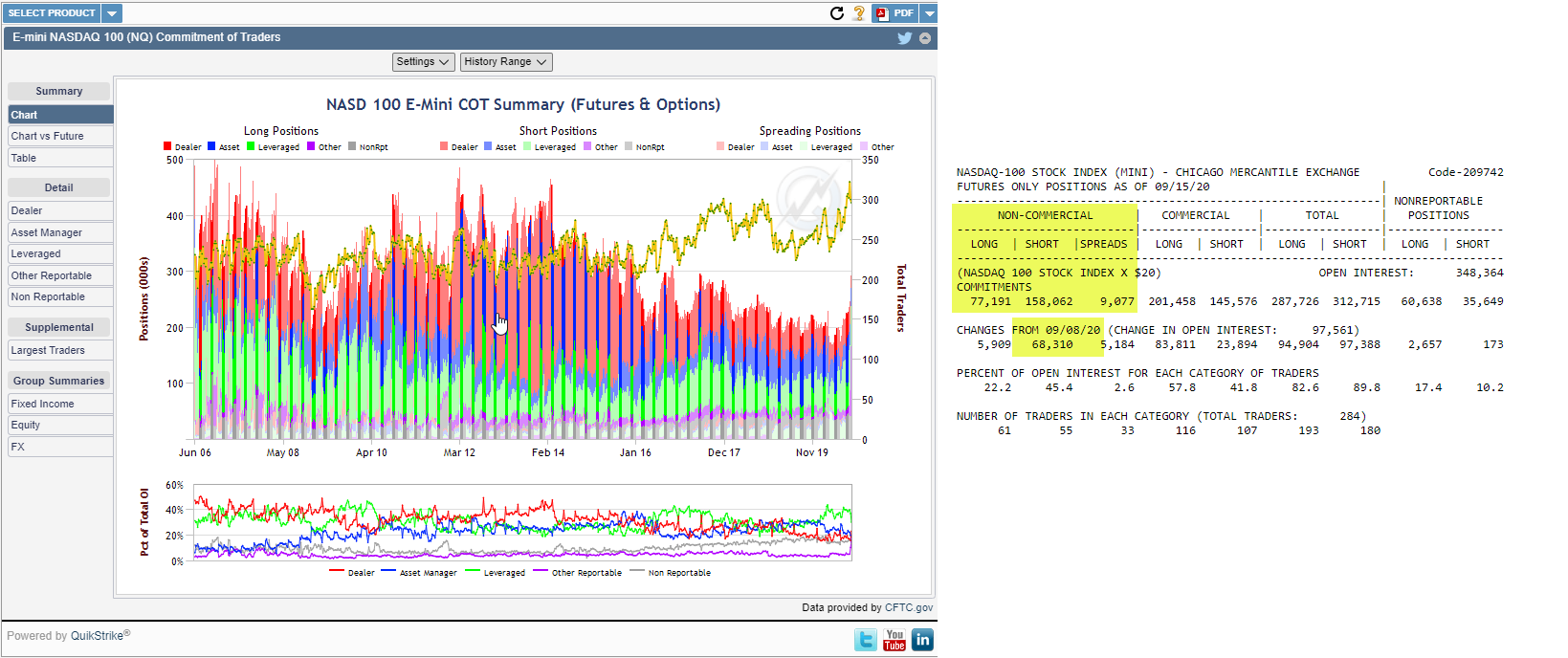This screenshot has width=1568, height=658.
Task: Toggle Asset Manager line in bottom legend
Action: pyautogui.click(x=419, y=573)
